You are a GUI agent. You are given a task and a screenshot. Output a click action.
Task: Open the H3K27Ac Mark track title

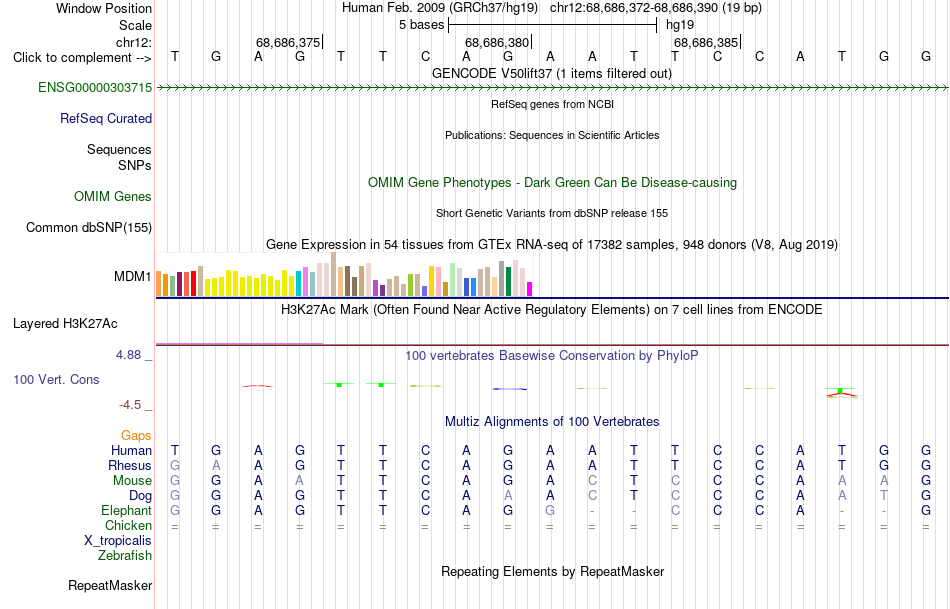tap(552, 310)
